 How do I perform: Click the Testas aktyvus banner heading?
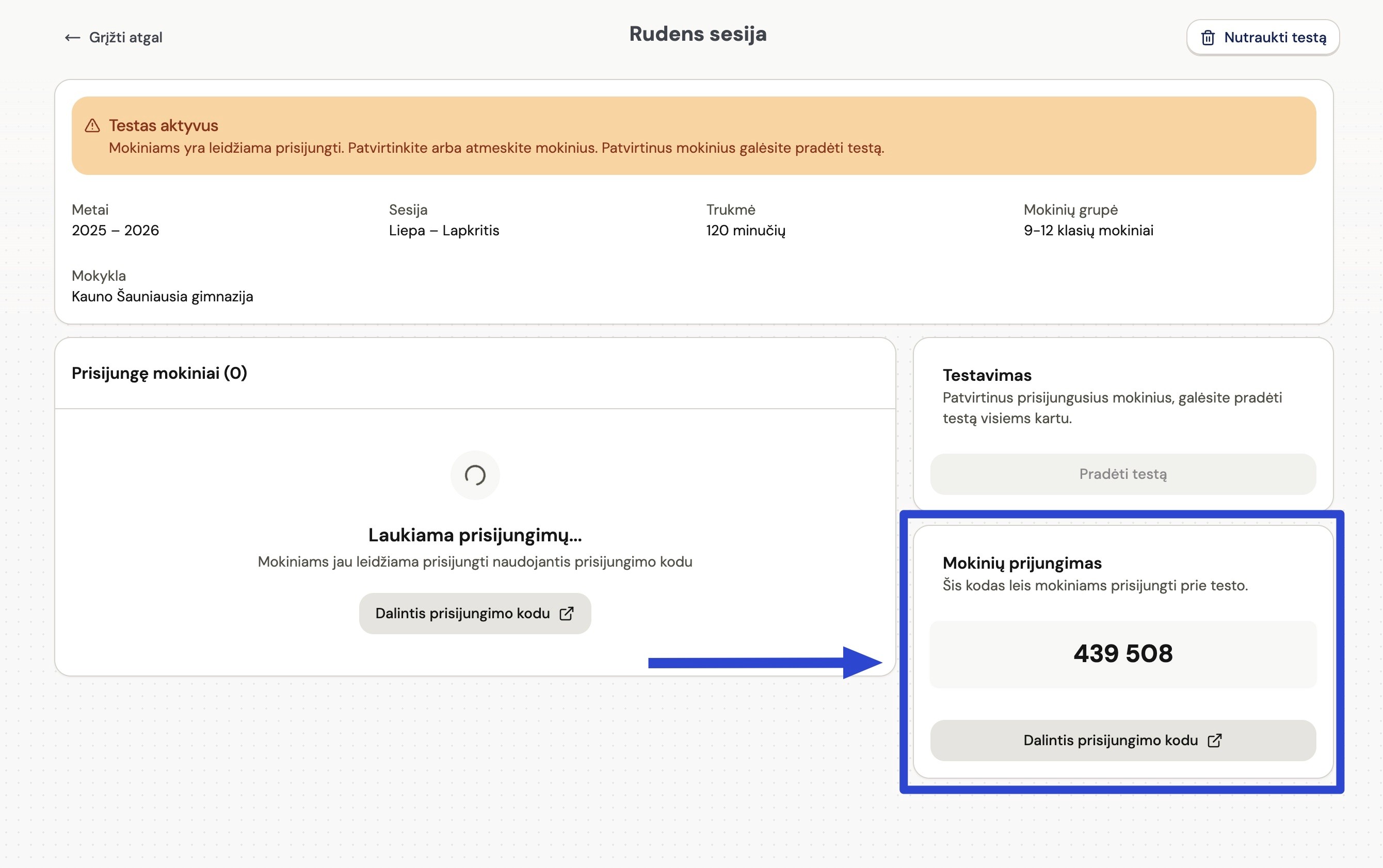[x=164, y=126]
